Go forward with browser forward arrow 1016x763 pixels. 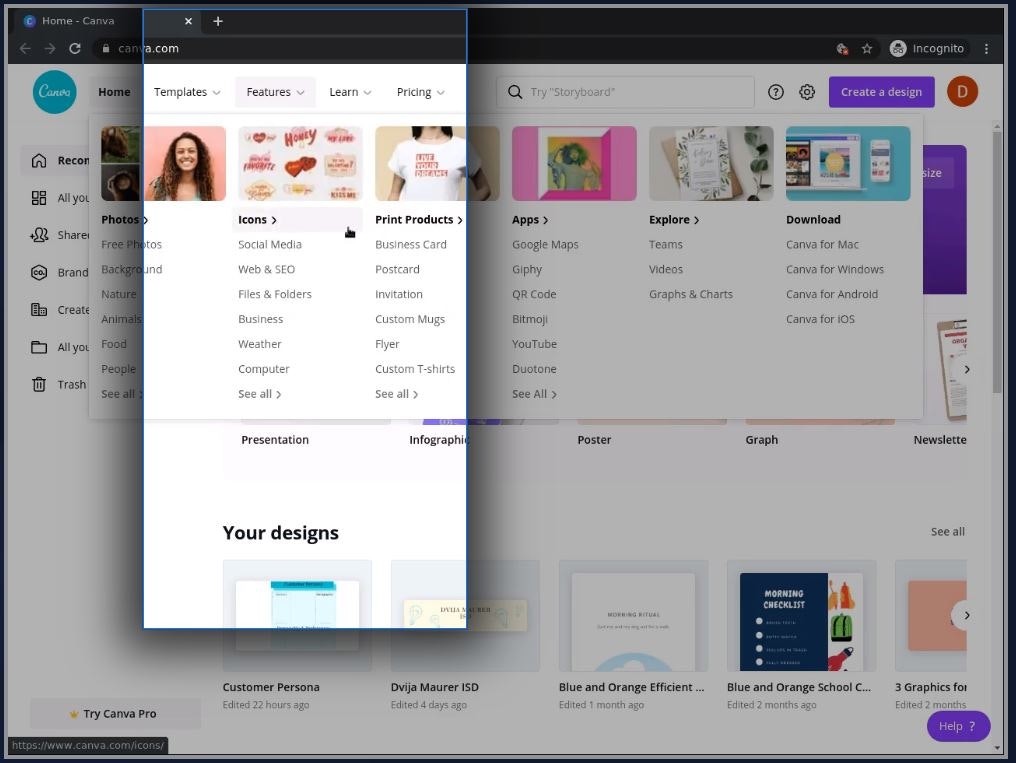50,49
